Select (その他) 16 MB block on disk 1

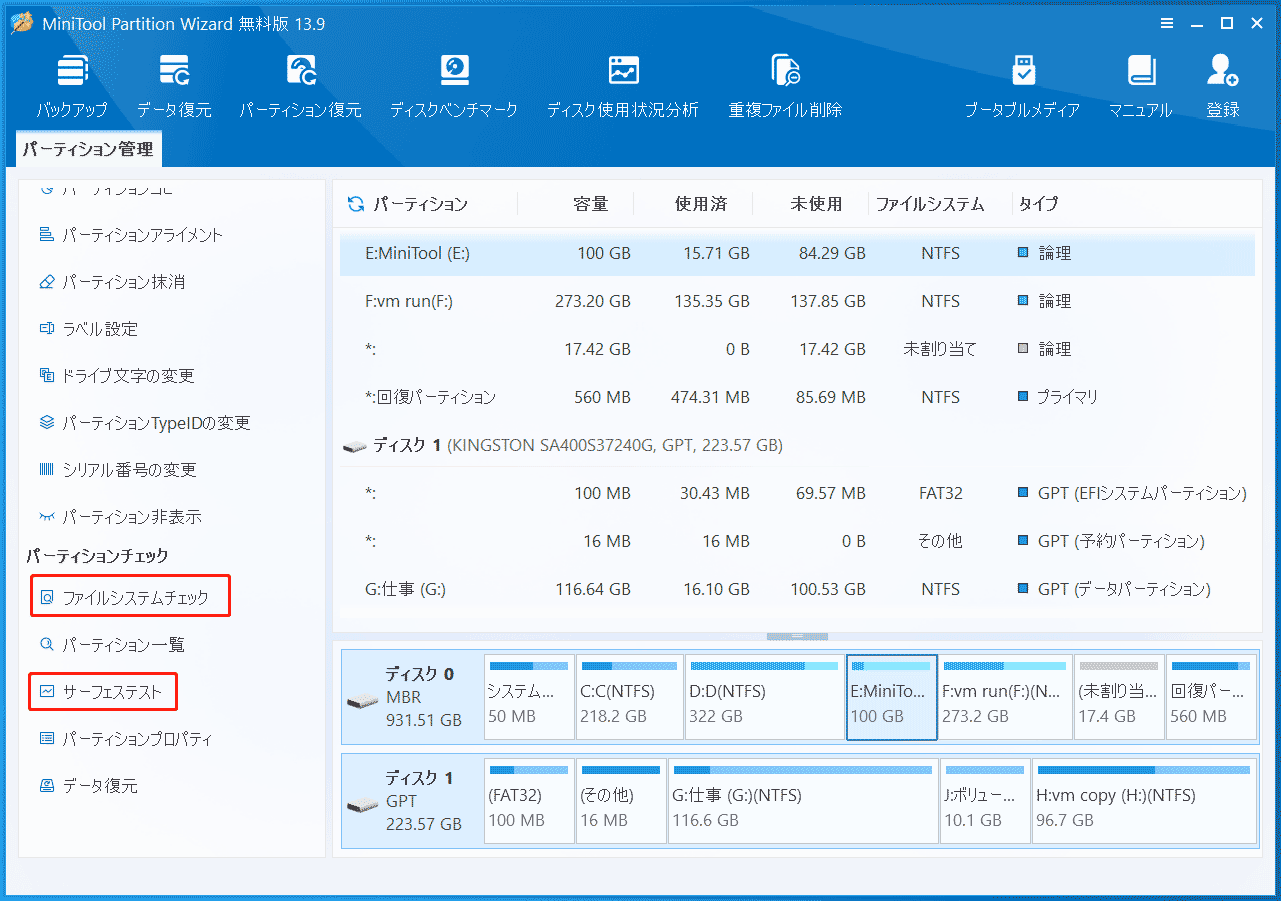[622, 800]
